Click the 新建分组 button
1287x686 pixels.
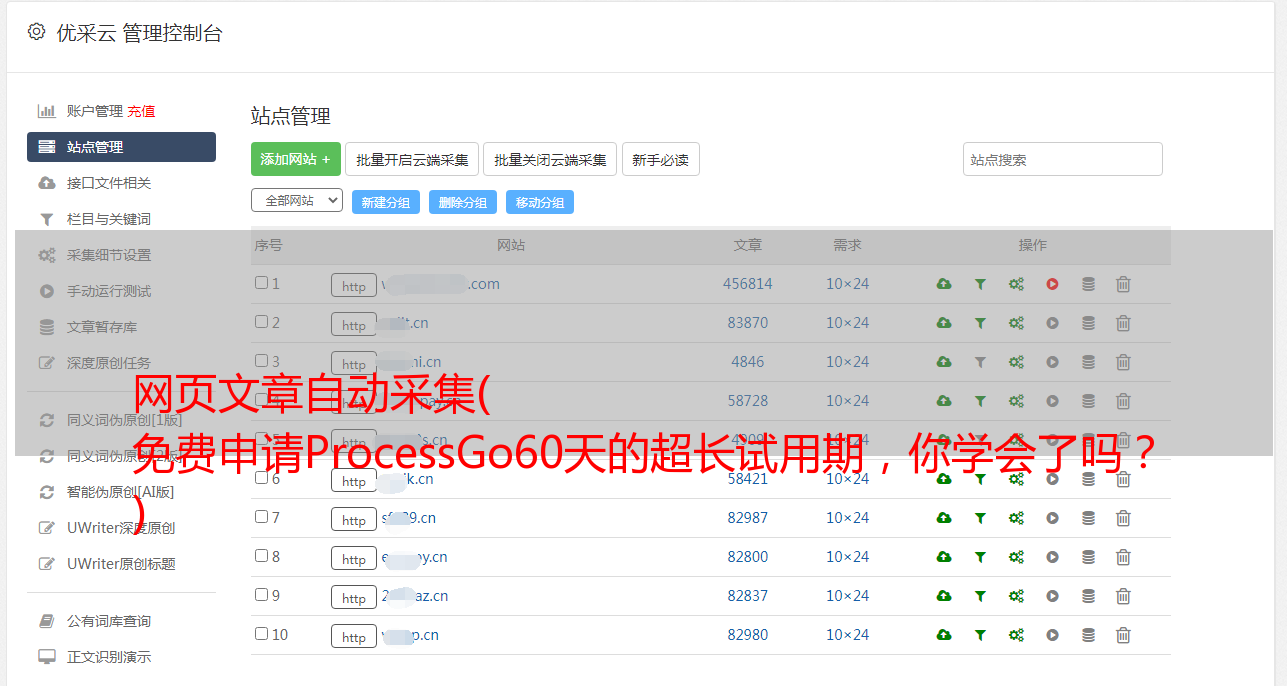pos(386,202)
